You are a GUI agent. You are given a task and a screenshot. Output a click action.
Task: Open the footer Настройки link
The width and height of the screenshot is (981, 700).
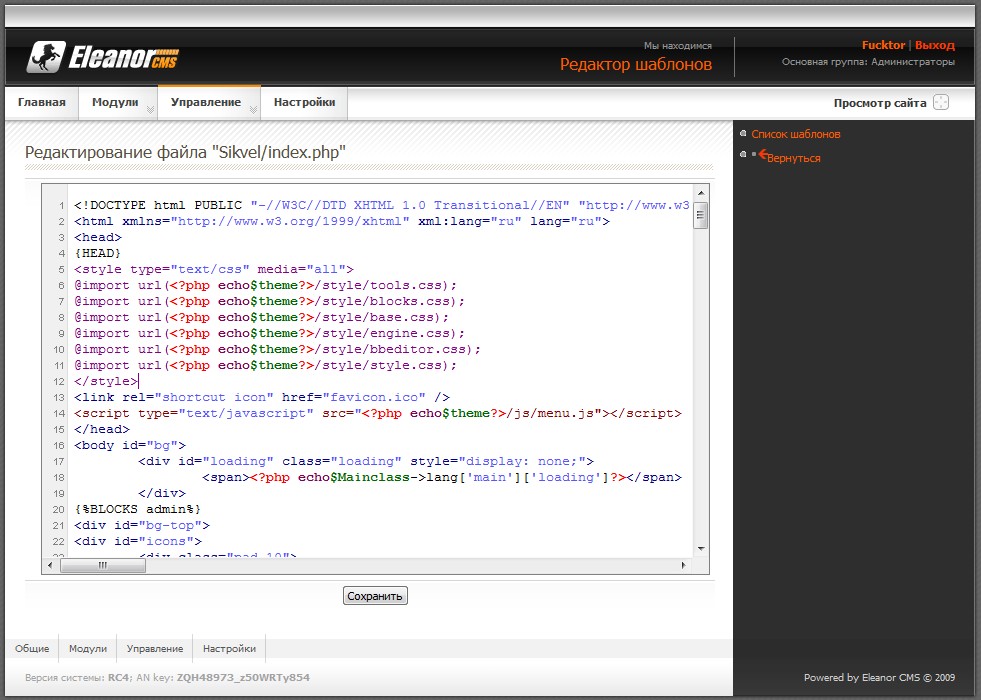click(229, 649)
